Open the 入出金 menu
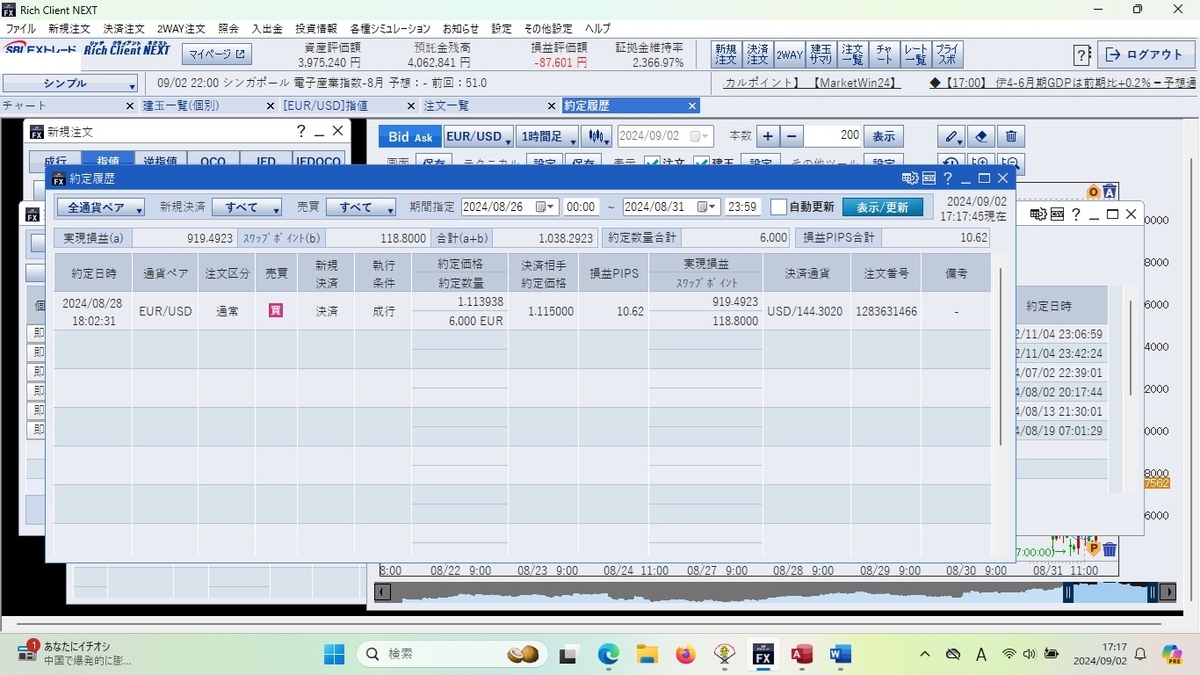This screenshot has height=675, width=1200. tap(266, 29)
